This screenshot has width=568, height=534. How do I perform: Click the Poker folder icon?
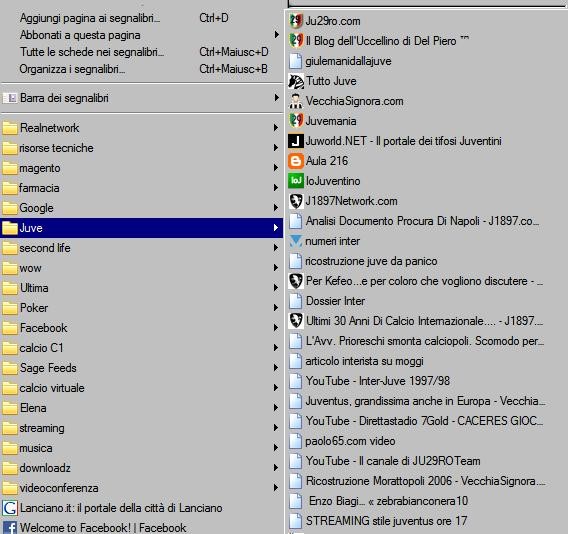click(9, 308)
